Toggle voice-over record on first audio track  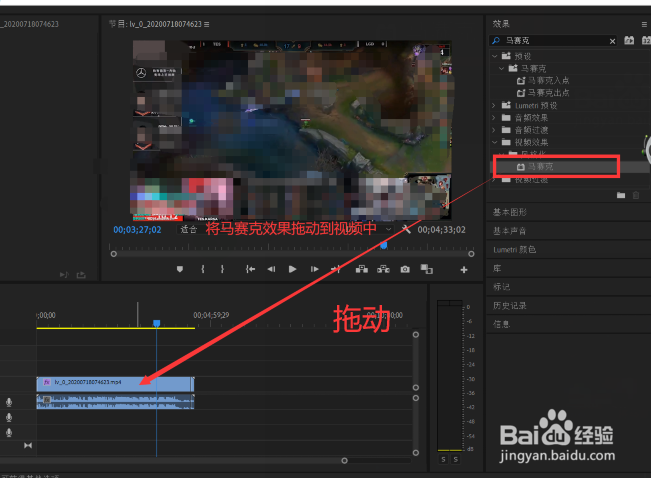click(9, 402)
